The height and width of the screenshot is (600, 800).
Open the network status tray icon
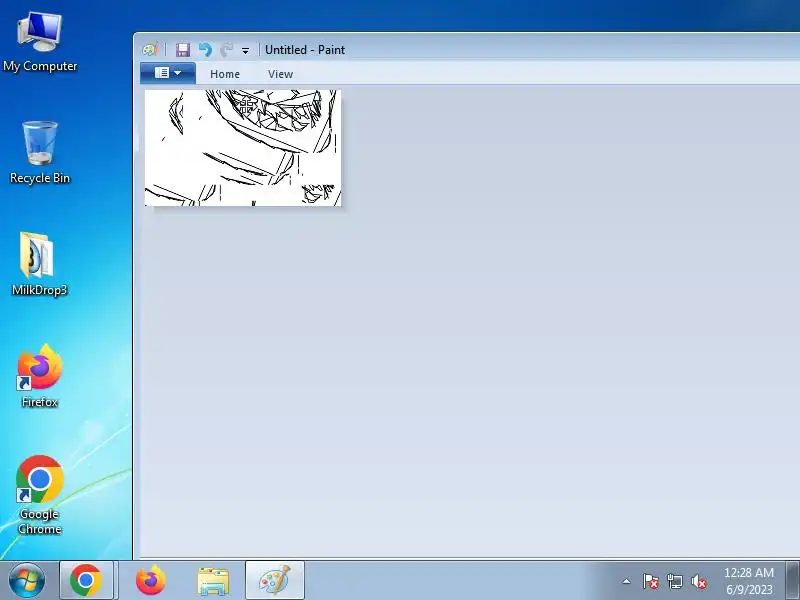(x=675, y=581)
